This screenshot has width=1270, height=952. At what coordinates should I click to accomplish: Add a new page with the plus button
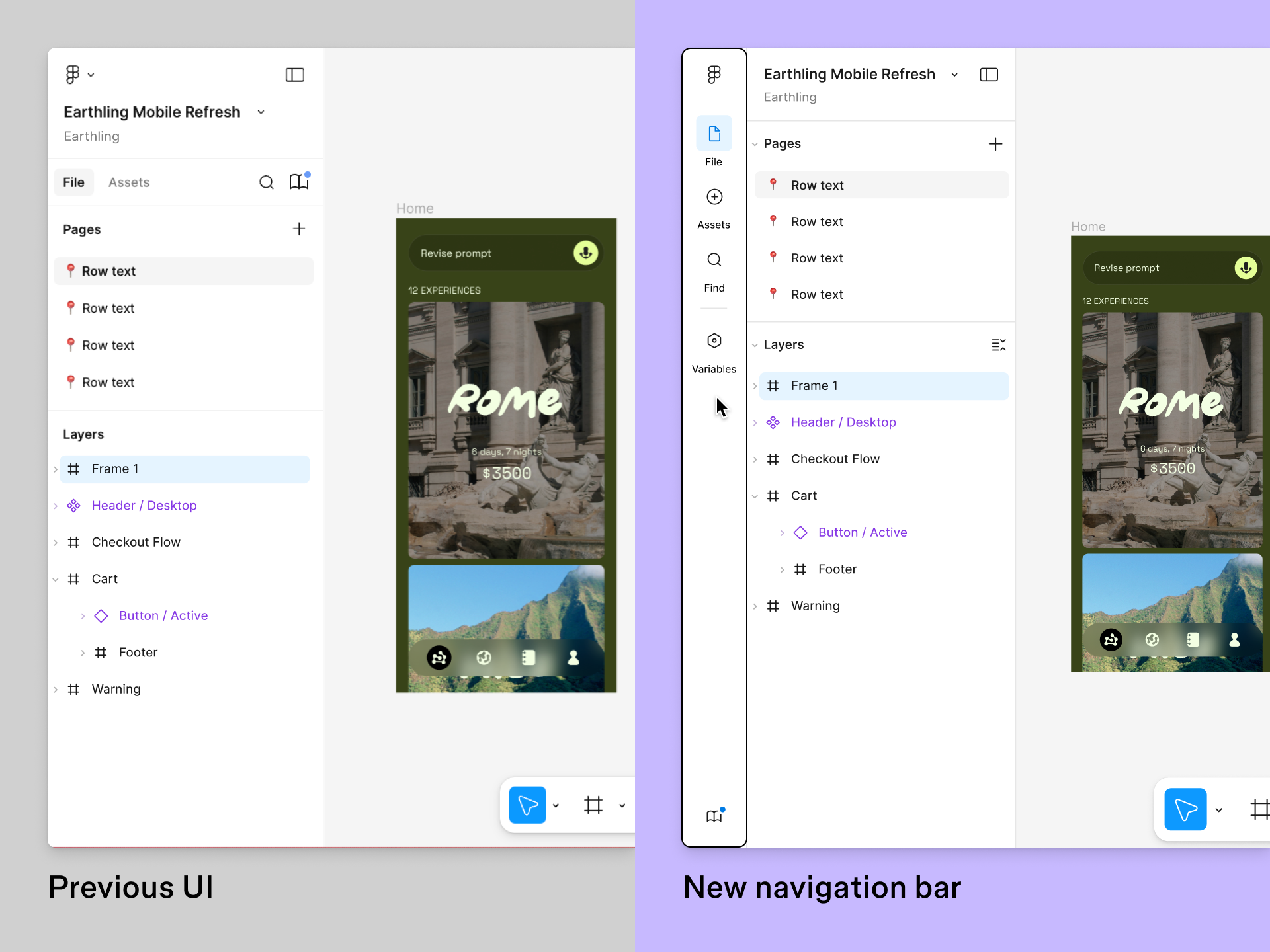pyautogui.click(x=995, y=143)
